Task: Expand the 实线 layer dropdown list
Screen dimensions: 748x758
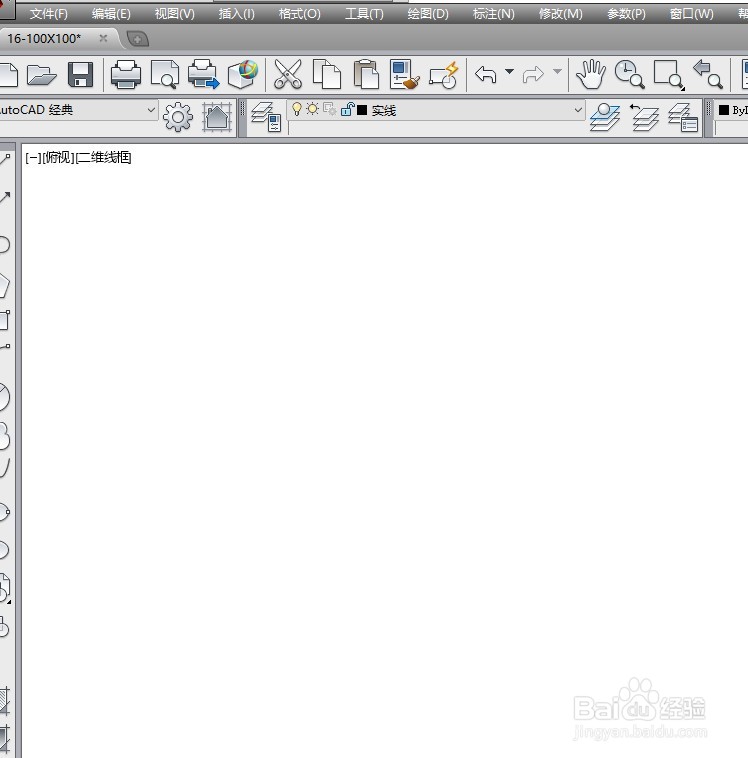Action: pos(578,110)
